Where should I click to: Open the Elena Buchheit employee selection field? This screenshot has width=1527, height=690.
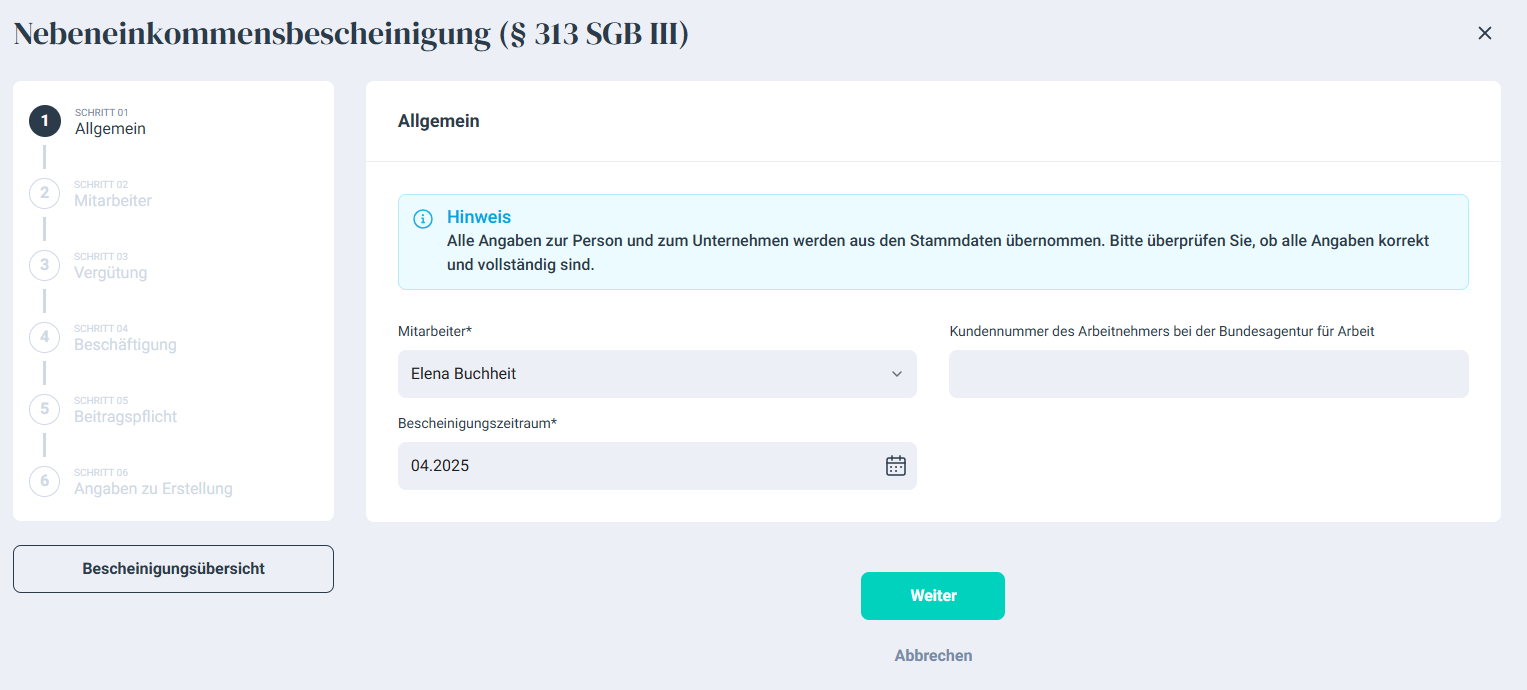tap(640, 374)
